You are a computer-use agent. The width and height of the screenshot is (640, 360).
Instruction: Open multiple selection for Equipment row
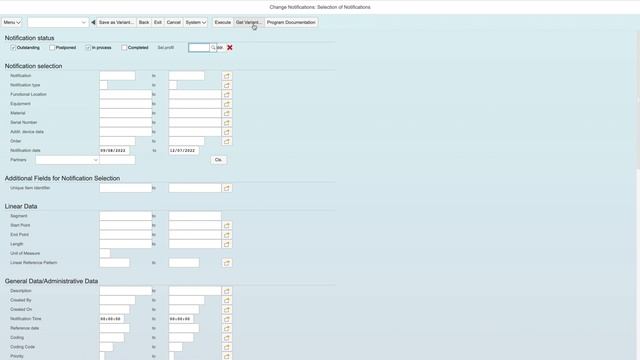227,104
